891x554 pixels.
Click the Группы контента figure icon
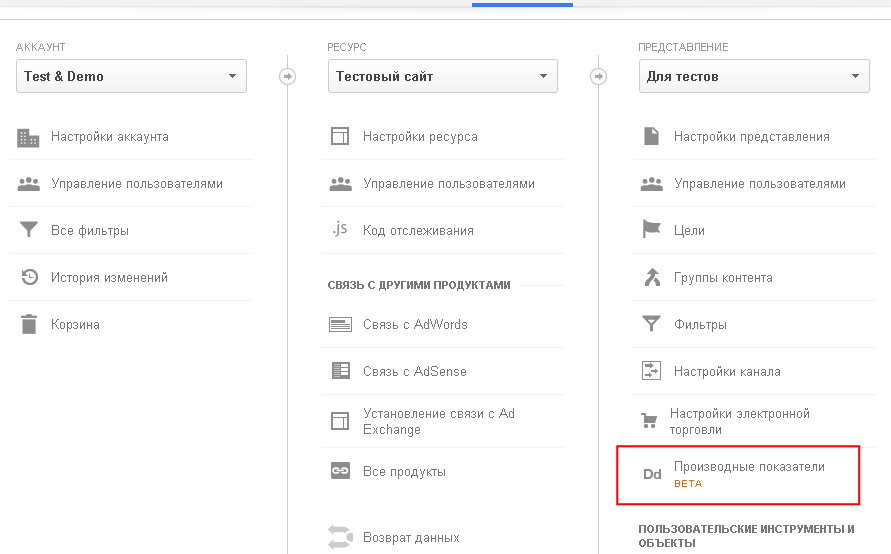pos(652,278)
